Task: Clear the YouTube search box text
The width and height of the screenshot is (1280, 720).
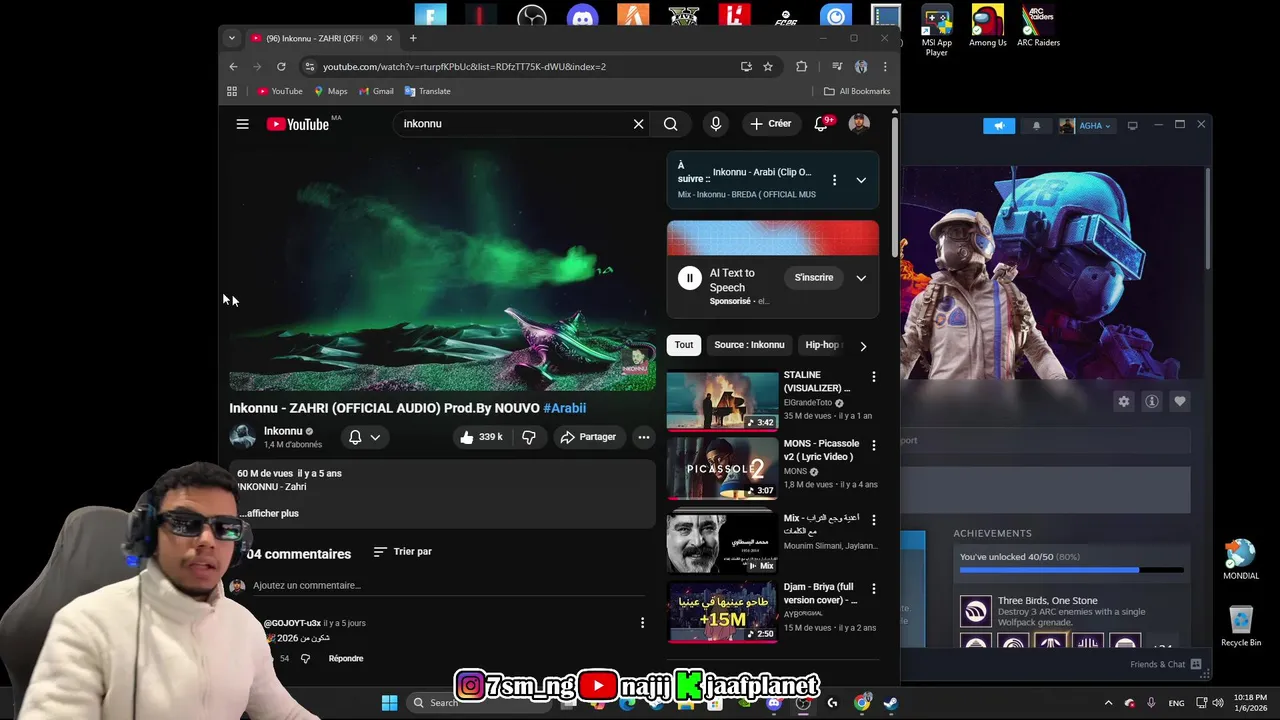Action: click(638, 124)
